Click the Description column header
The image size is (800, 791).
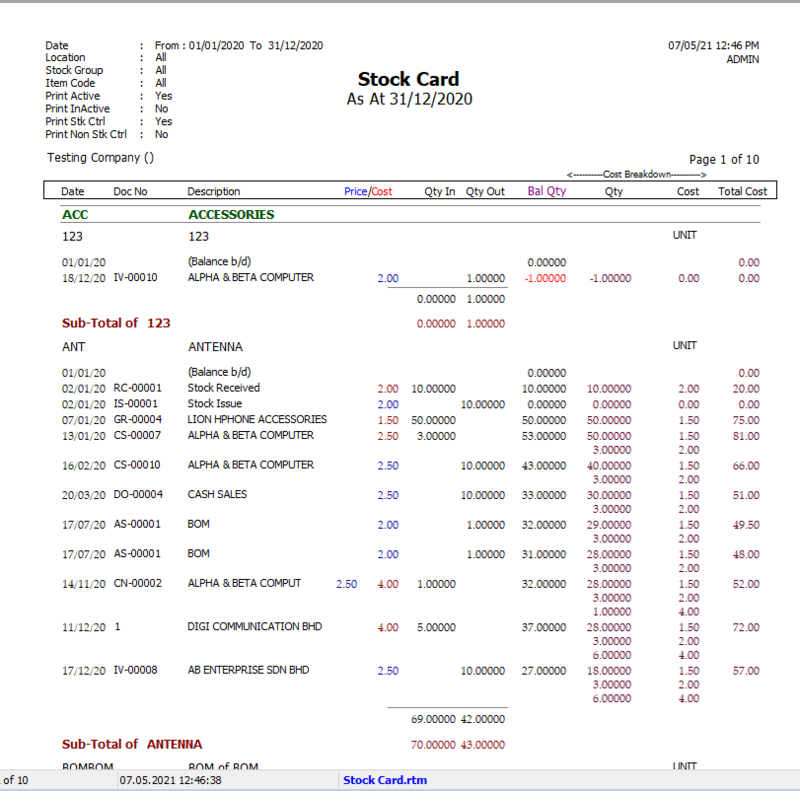pos(213,191)
